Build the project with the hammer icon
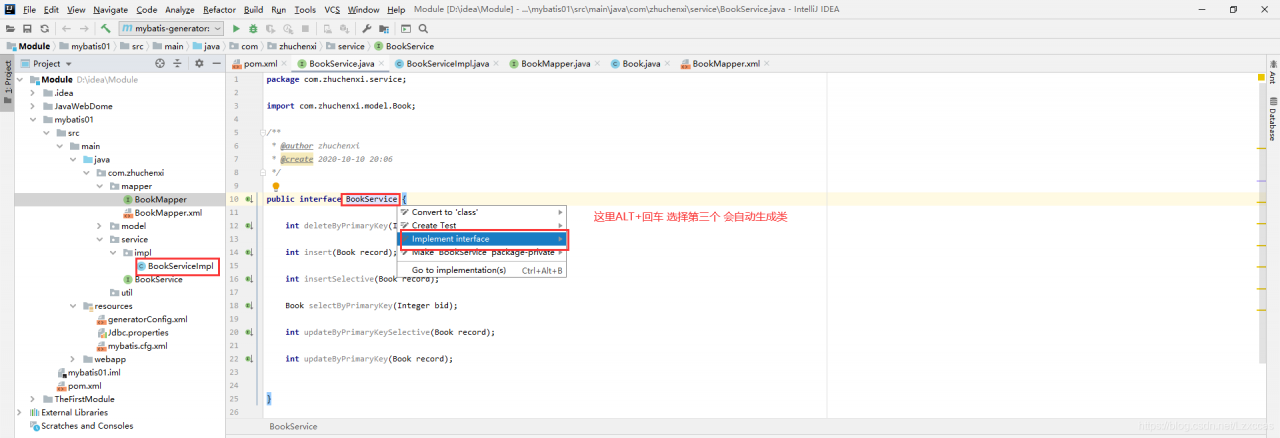The width and height of the screenshot is (1280, 438). pyautogui.click(x=106, y=29)
